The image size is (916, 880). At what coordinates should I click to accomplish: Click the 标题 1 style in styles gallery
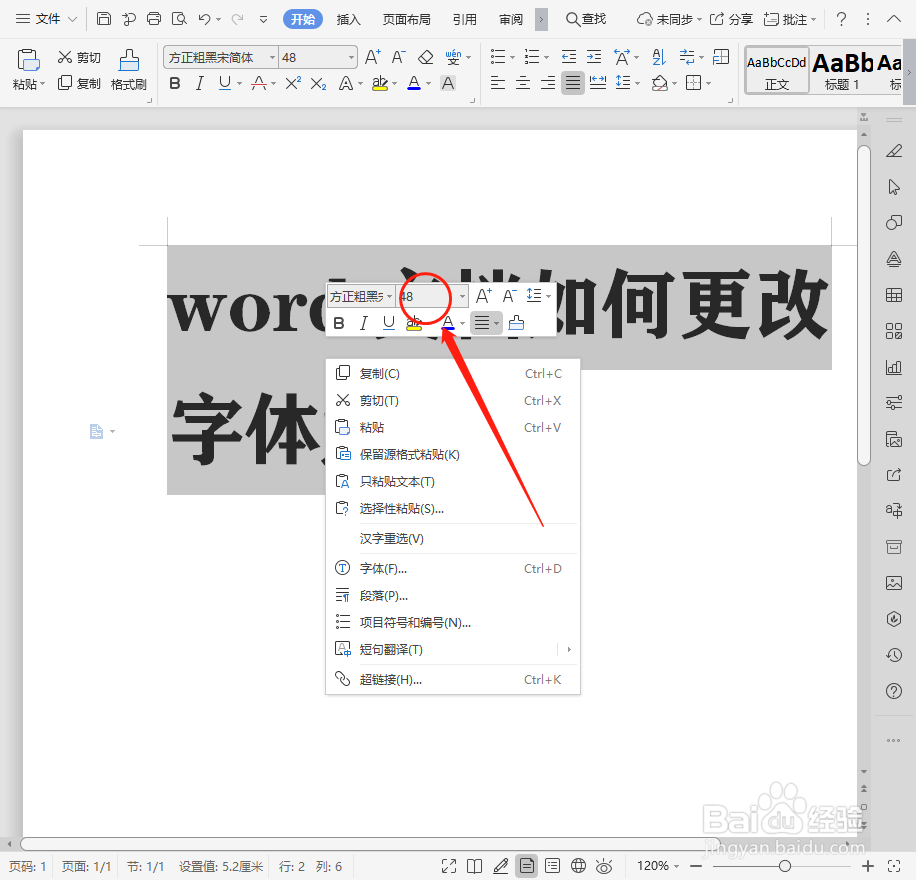pos(844,70)
